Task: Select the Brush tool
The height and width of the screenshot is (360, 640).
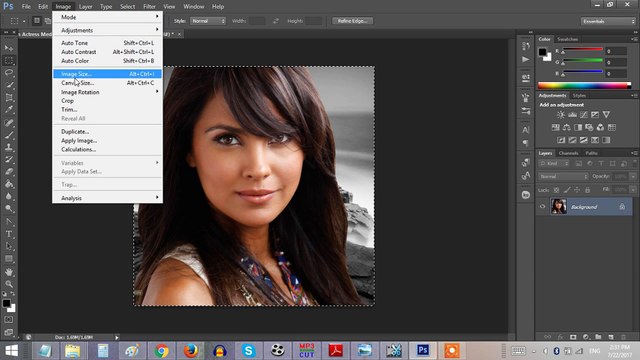Action: click(9, 135)
